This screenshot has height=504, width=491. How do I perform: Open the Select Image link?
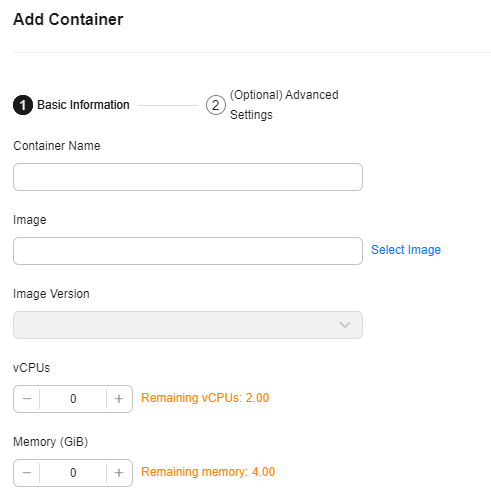406,250
